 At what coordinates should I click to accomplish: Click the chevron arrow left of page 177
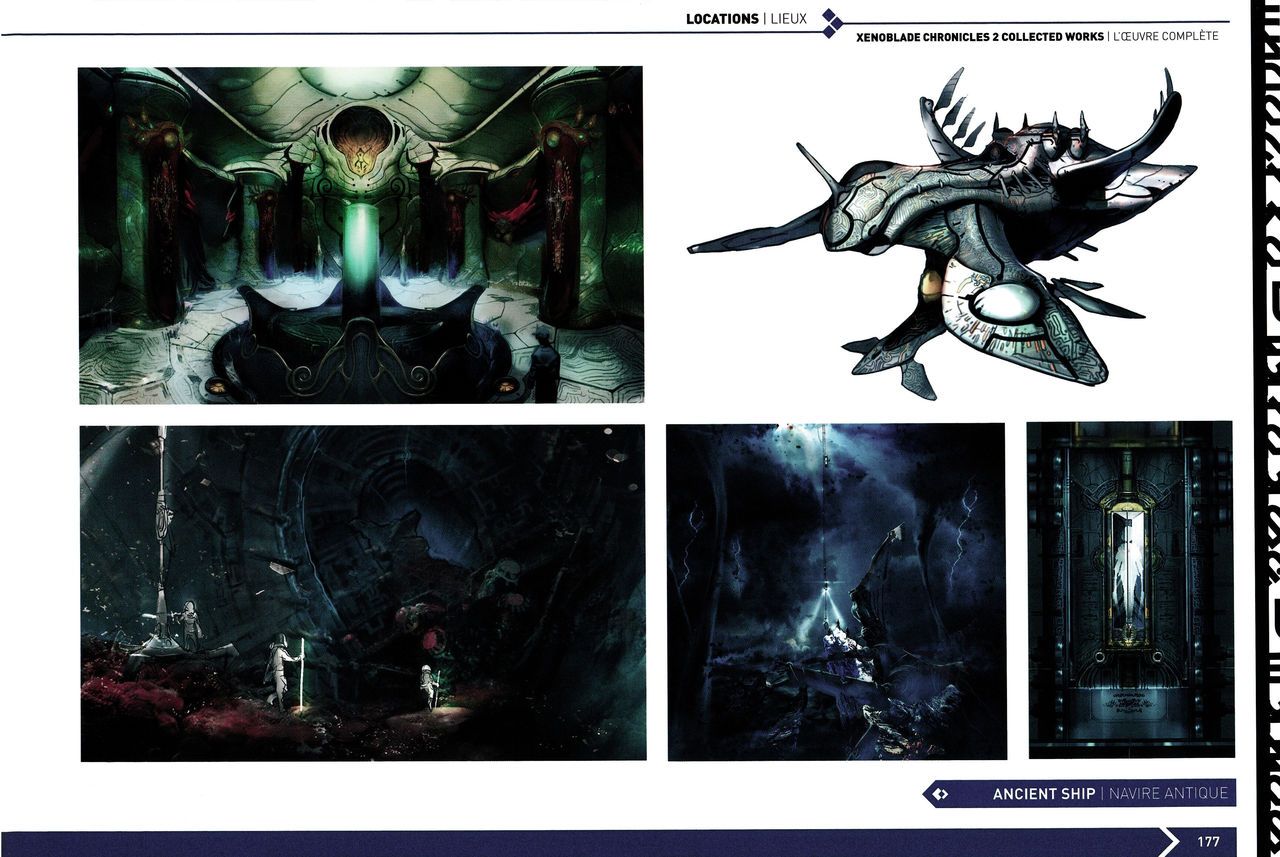click(x=1168, y=841)
